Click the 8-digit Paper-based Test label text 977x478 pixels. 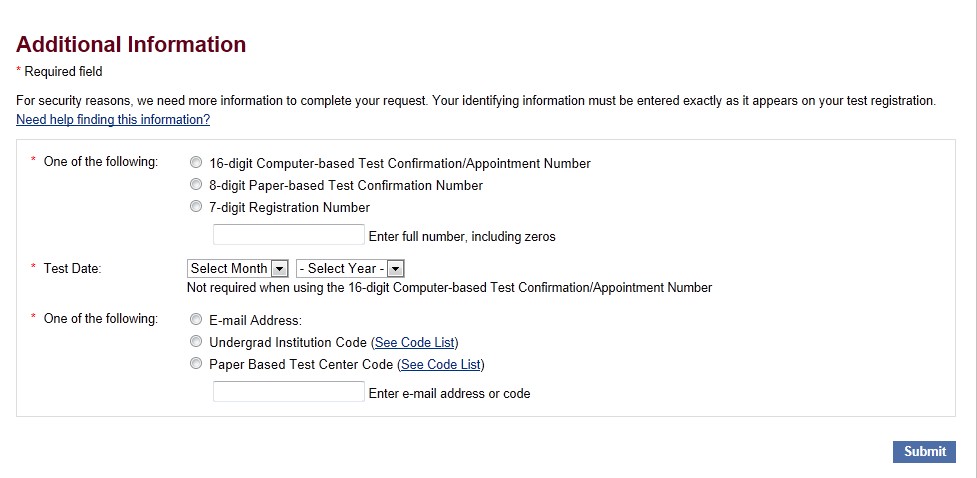[346, 185]
